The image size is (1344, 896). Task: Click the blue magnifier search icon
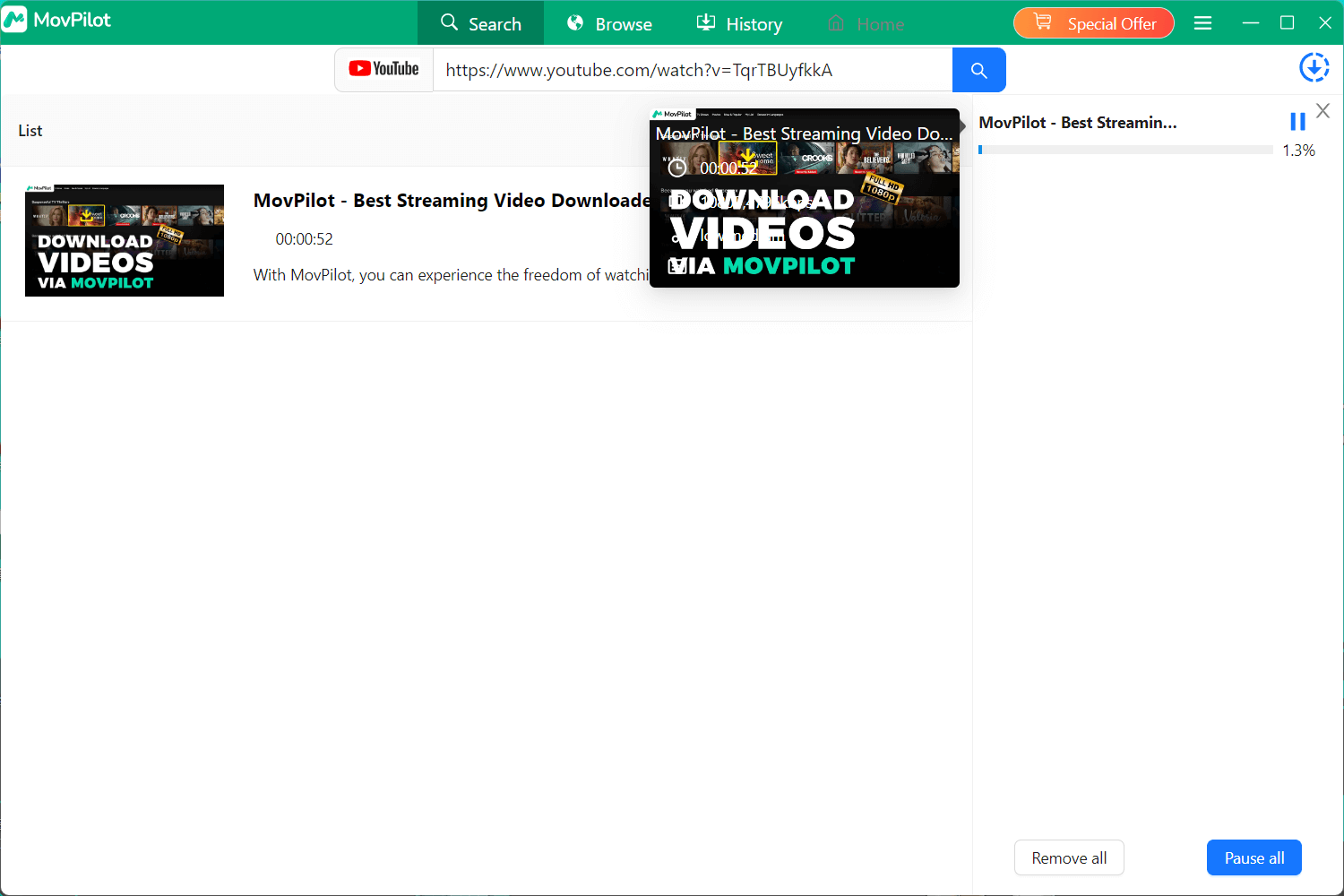978,69
